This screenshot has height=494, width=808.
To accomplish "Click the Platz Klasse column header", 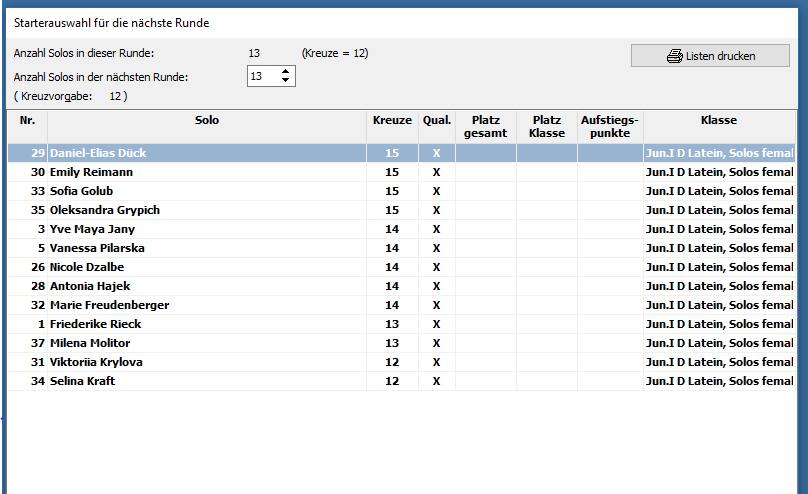I will tap(547, 126).
